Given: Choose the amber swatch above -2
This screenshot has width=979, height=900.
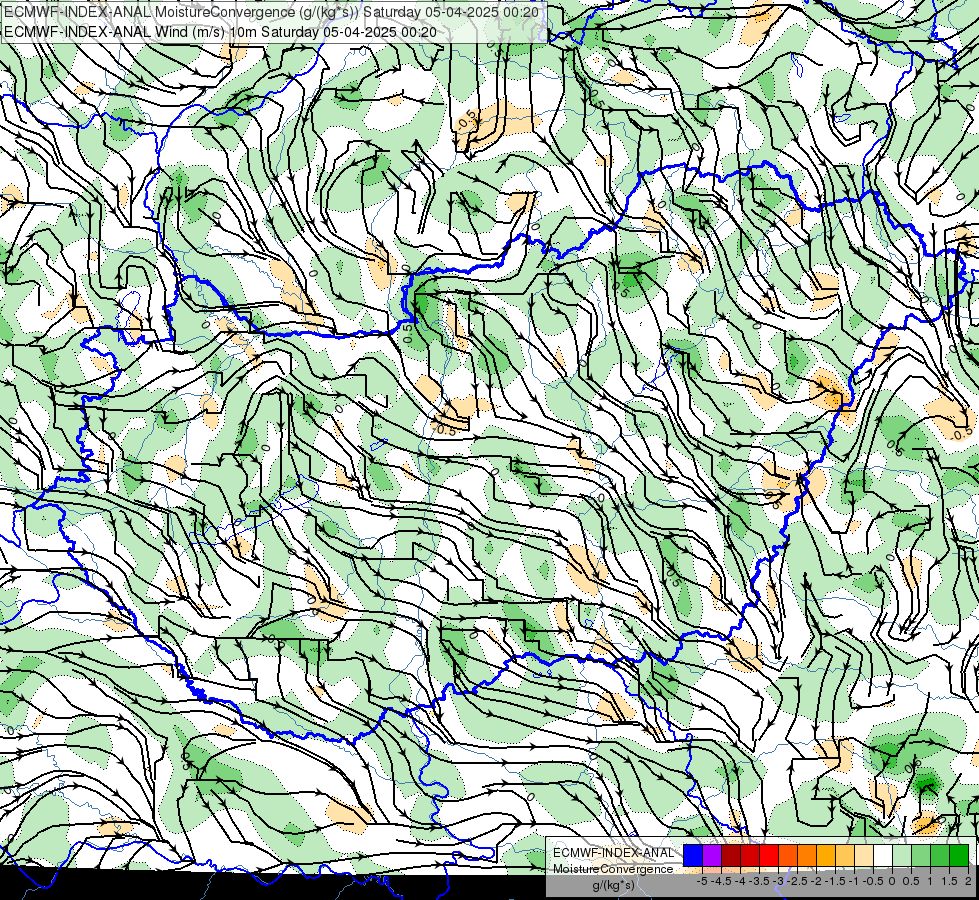Looking at the screenshot, I should pos(826,855).
